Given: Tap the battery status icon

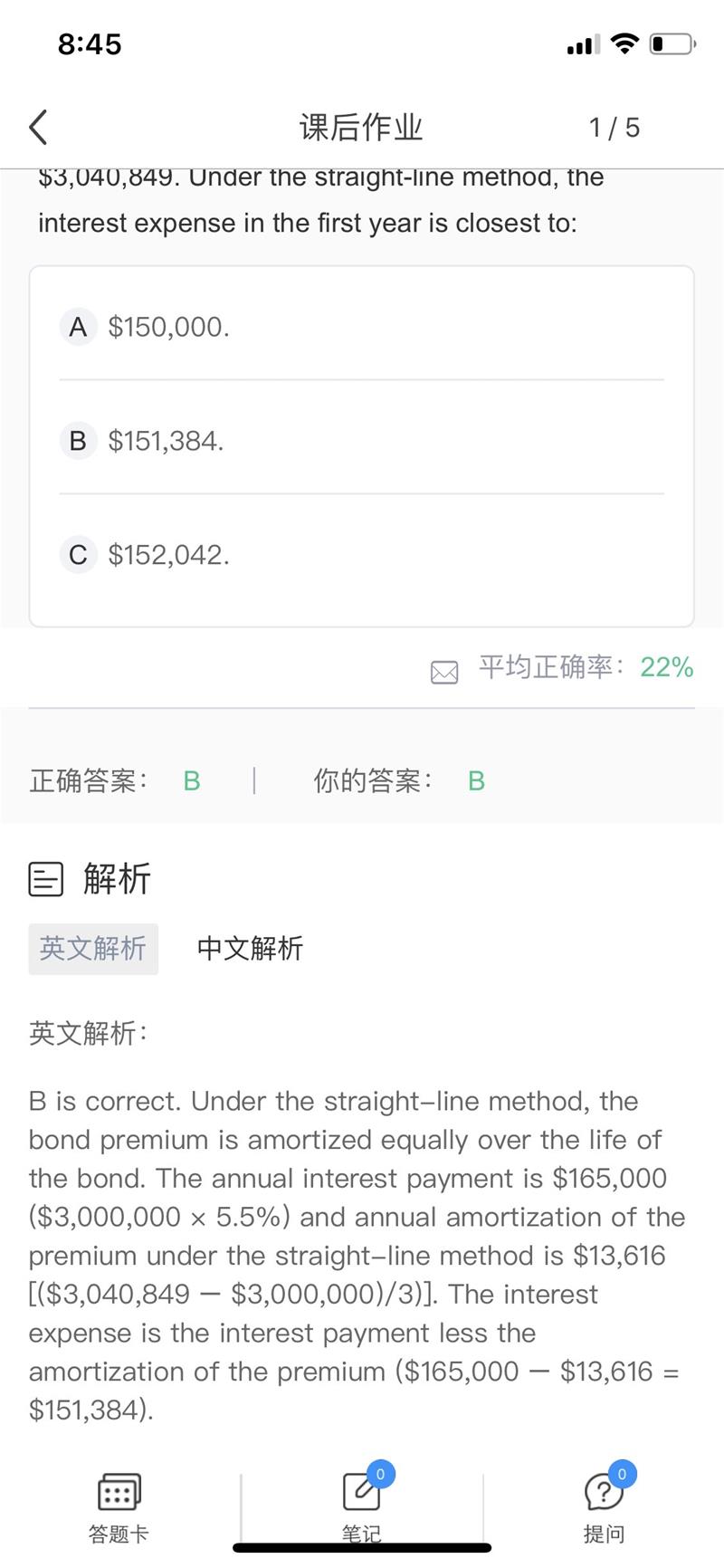Looking at the screenshot, I should coord(672,43).
